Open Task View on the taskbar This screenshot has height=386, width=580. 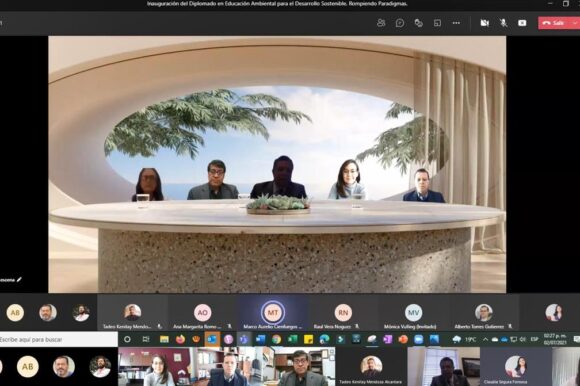tap(146, 339)
